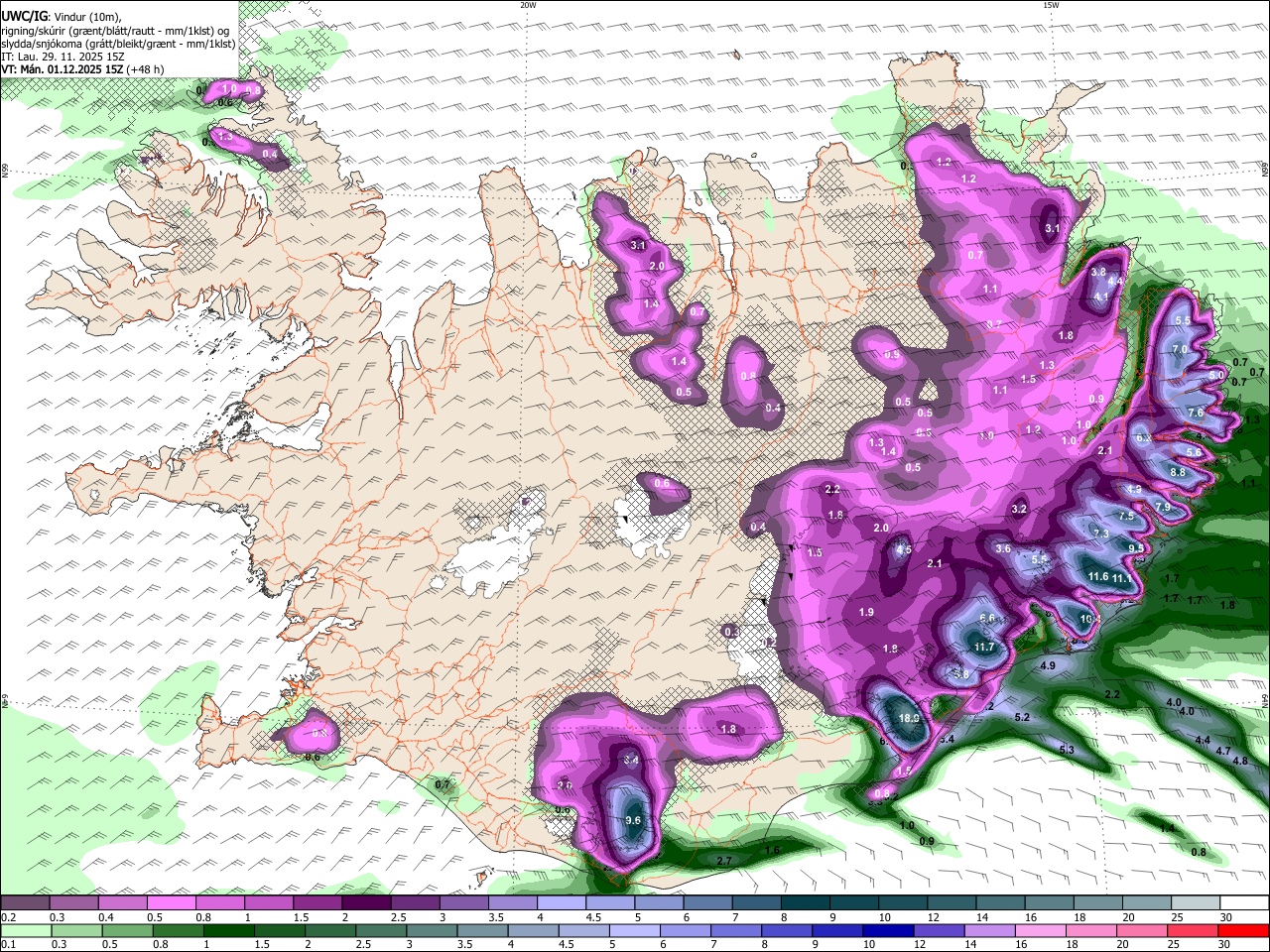1270x952 pixels.
Task: Click the 'slydda/snjókoma' legend description line
Action: [119, 44]
